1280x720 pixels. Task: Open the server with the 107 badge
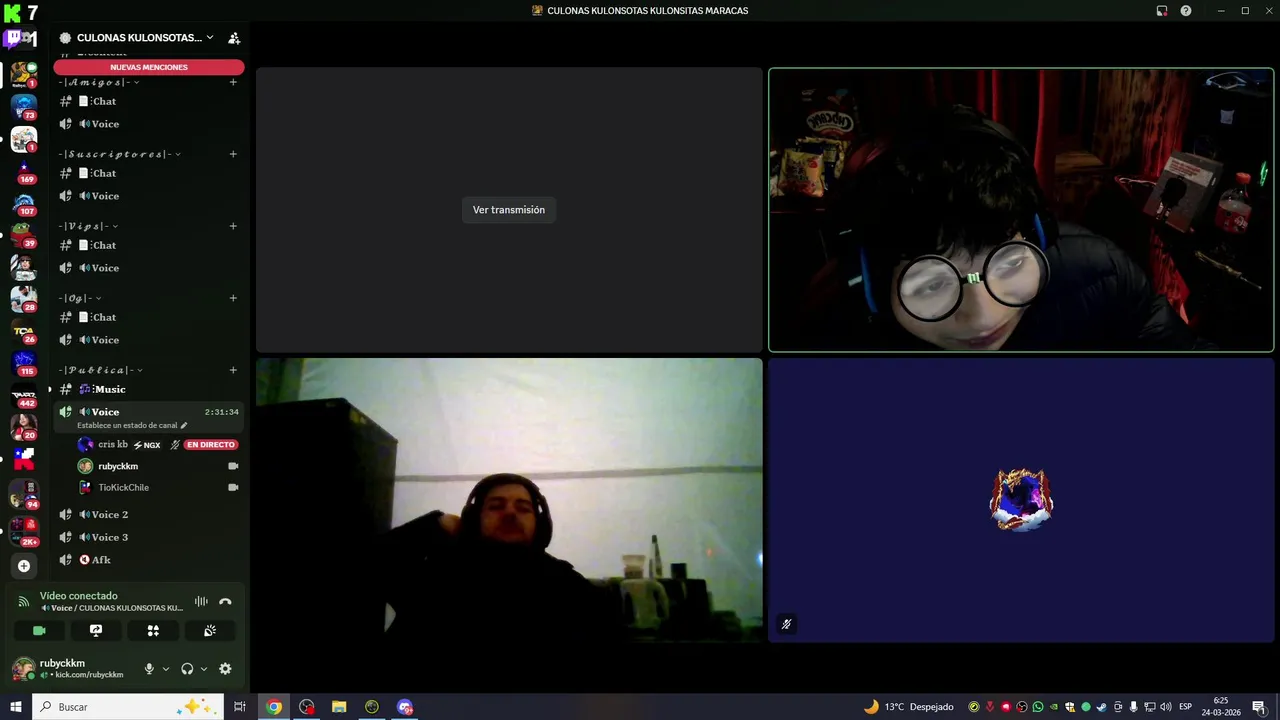tap(24, 203)
